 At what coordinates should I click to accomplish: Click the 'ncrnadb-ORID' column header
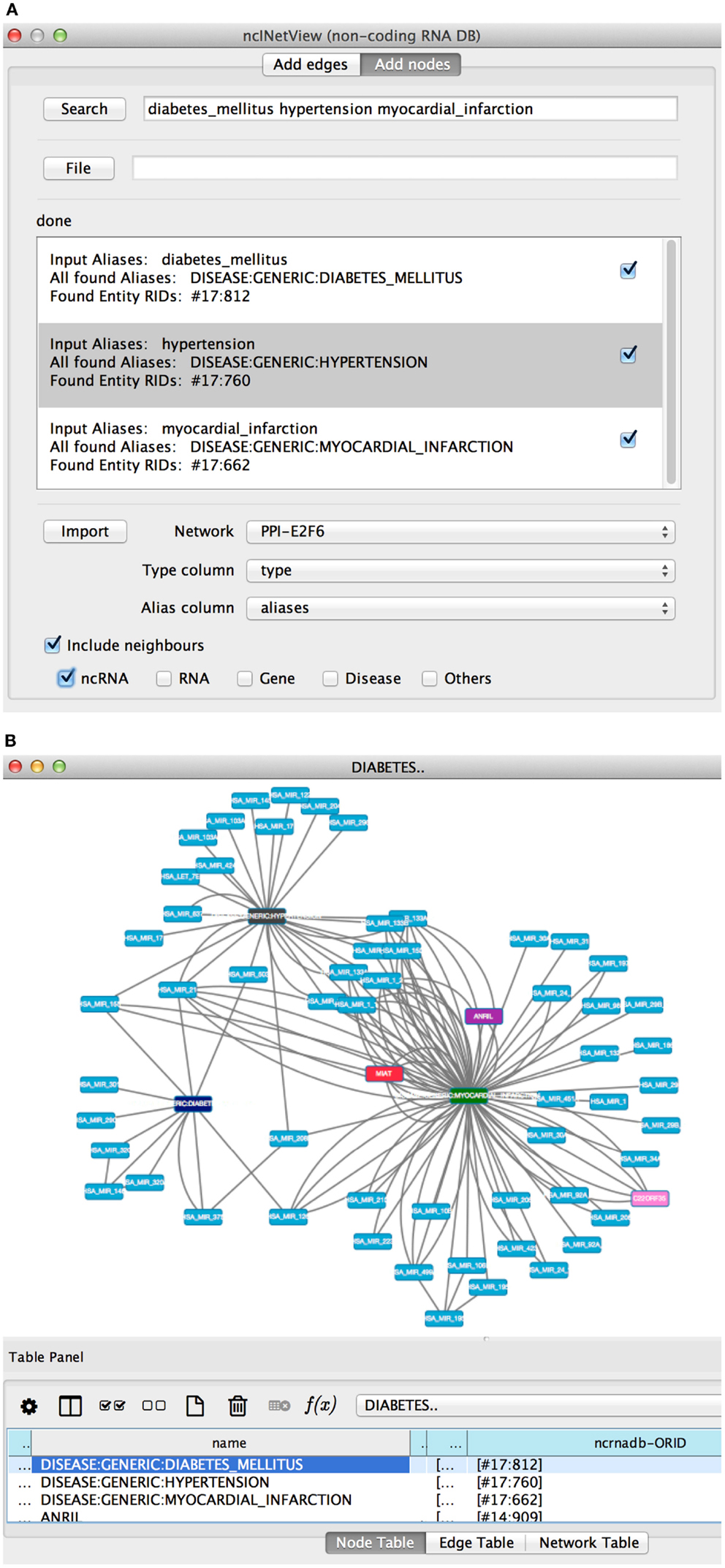pos(594,1443)
